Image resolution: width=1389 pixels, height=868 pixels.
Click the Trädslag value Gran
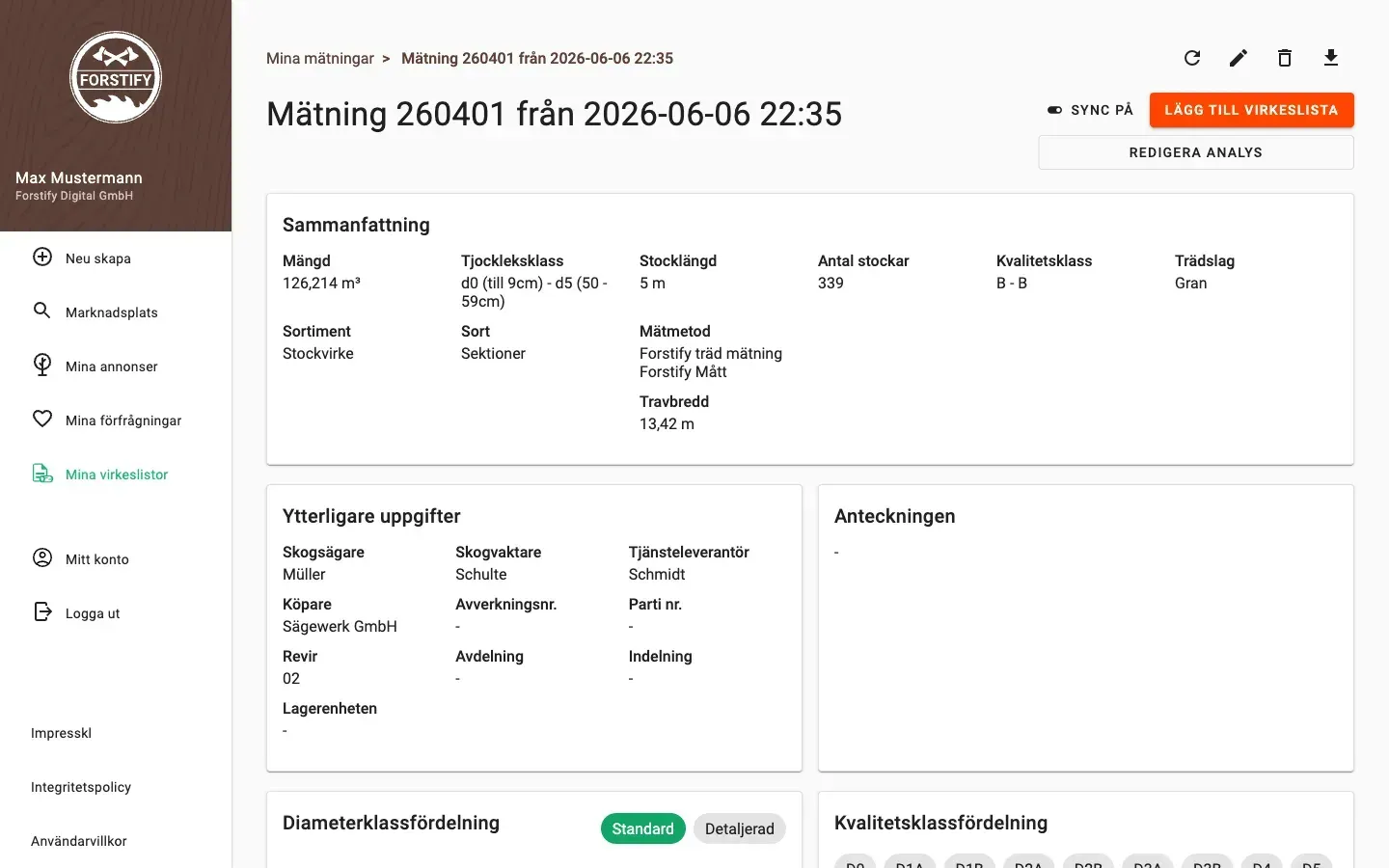[x=1190, y=283]
